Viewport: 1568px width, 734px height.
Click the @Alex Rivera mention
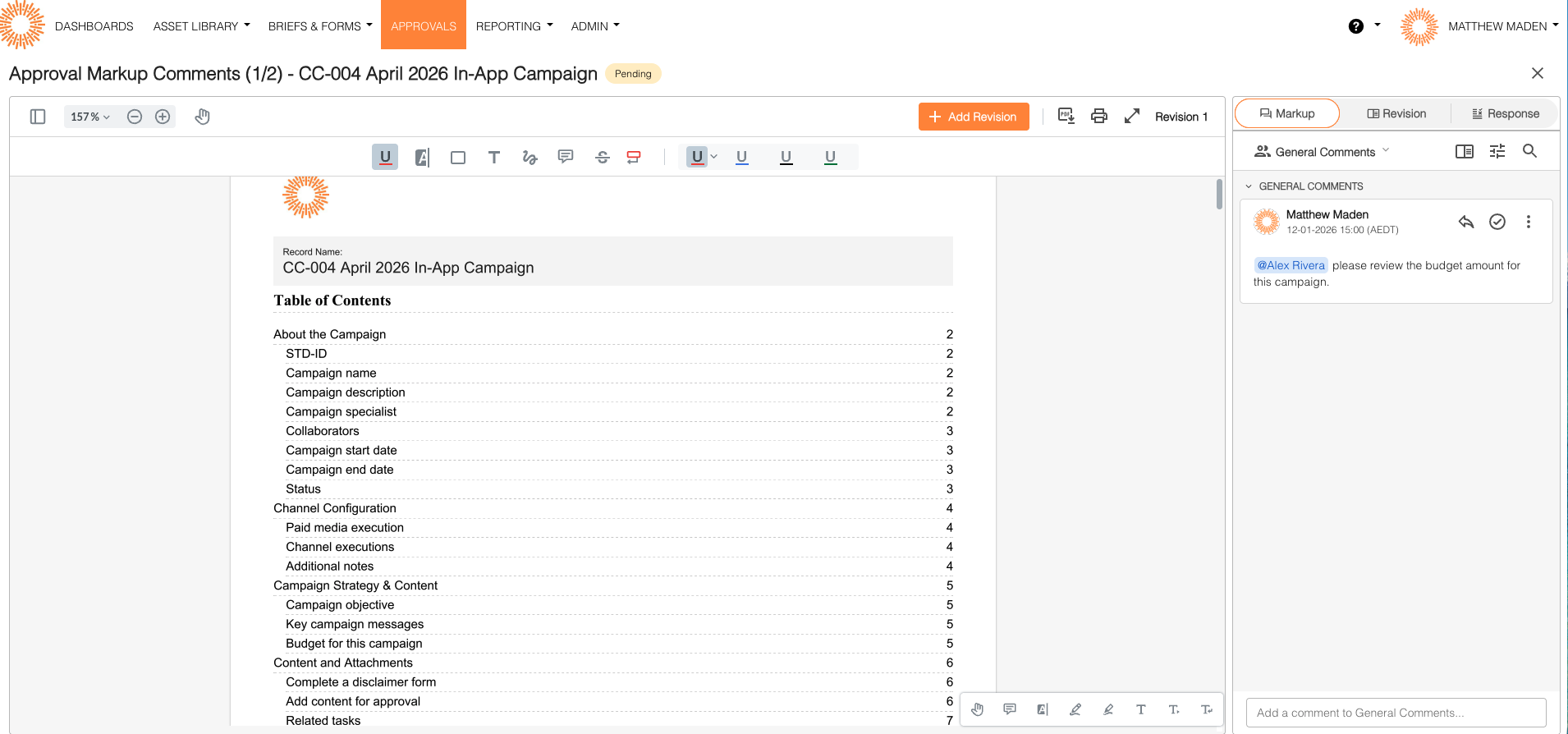(1291, 265)
